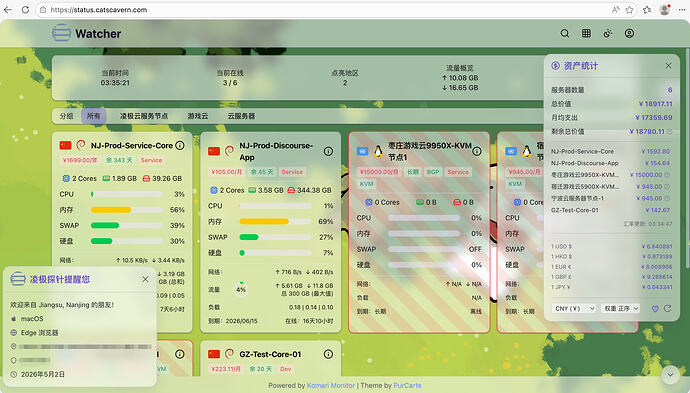Open the PurCarte theme link

(407, 386)
